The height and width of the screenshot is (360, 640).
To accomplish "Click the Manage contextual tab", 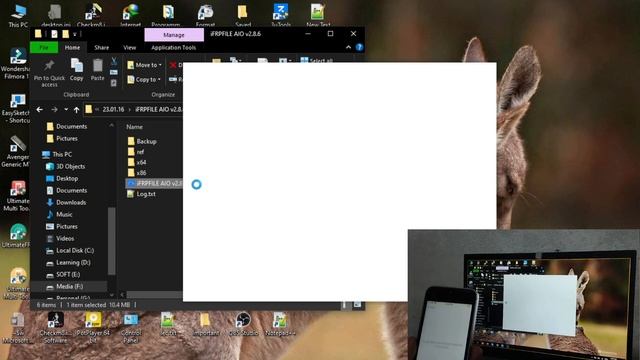I will (174, 35).
